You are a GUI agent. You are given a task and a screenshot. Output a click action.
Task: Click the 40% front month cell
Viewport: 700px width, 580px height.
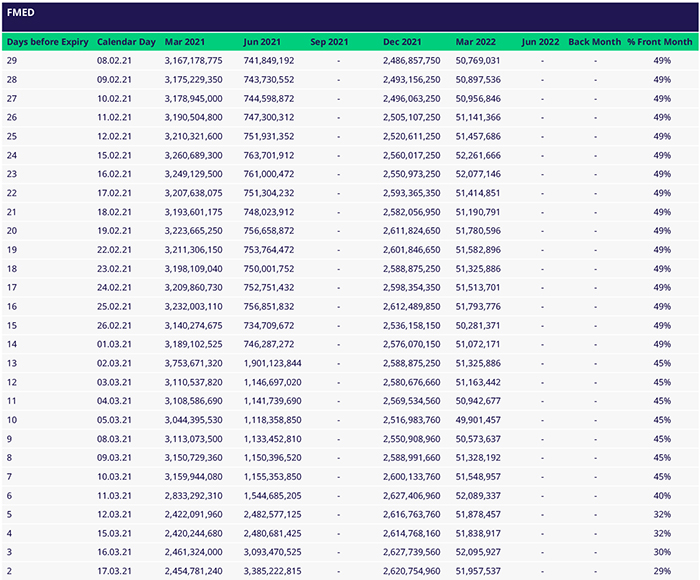point(662,496)
